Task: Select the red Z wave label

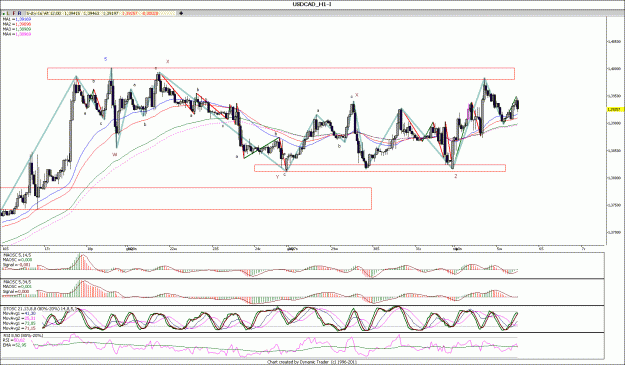Action: (x=456, y=176)
